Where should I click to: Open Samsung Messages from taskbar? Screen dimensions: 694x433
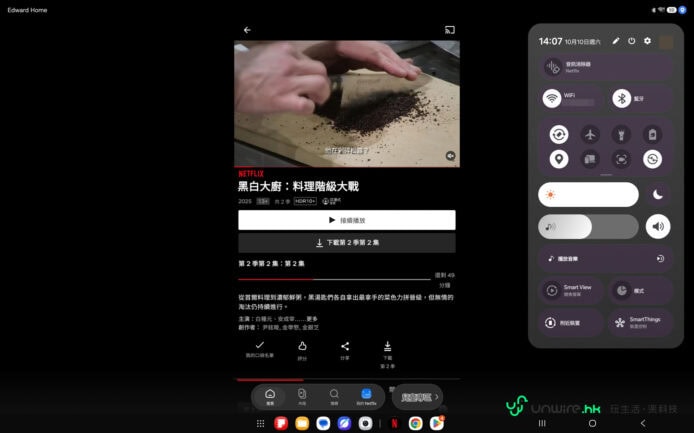tap(323, 423)
